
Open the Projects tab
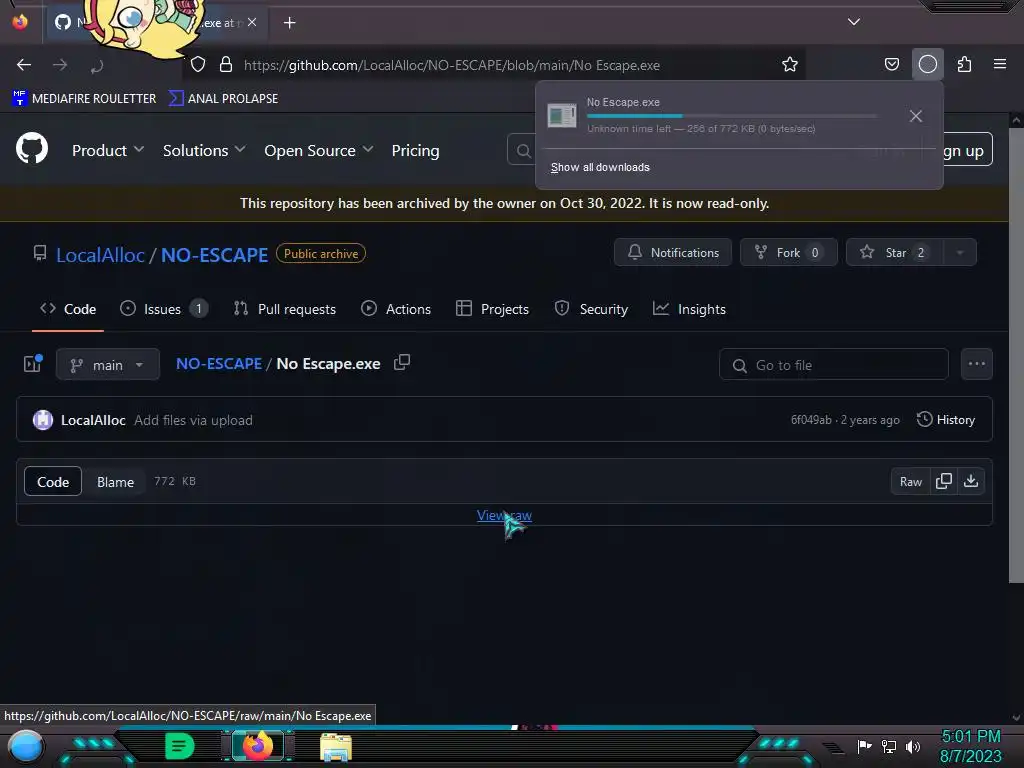pyautogui.click(x=492, y=309)
